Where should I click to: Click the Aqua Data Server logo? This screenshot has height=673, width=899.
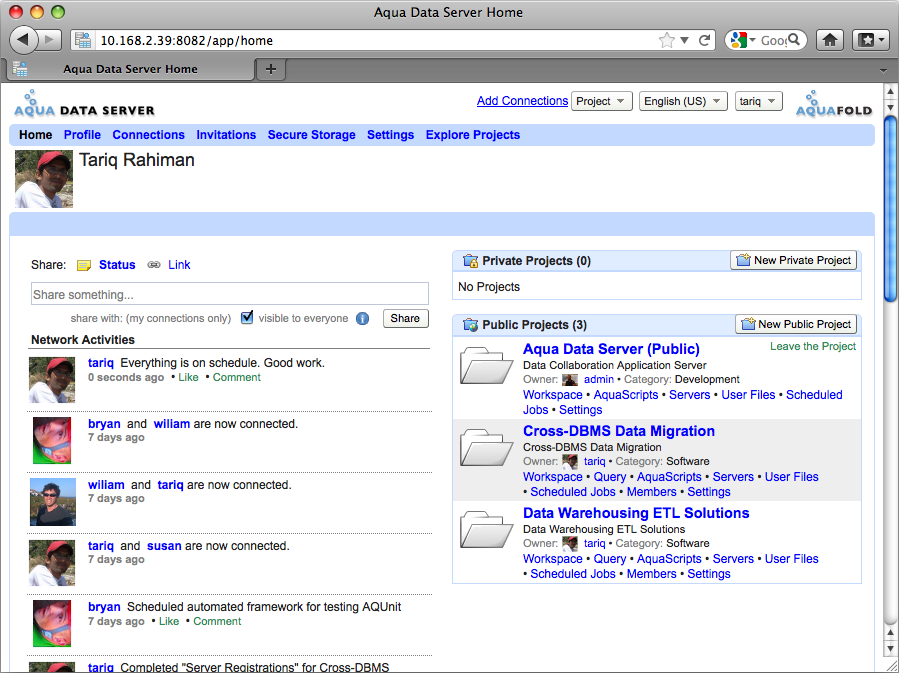(84, 104)
